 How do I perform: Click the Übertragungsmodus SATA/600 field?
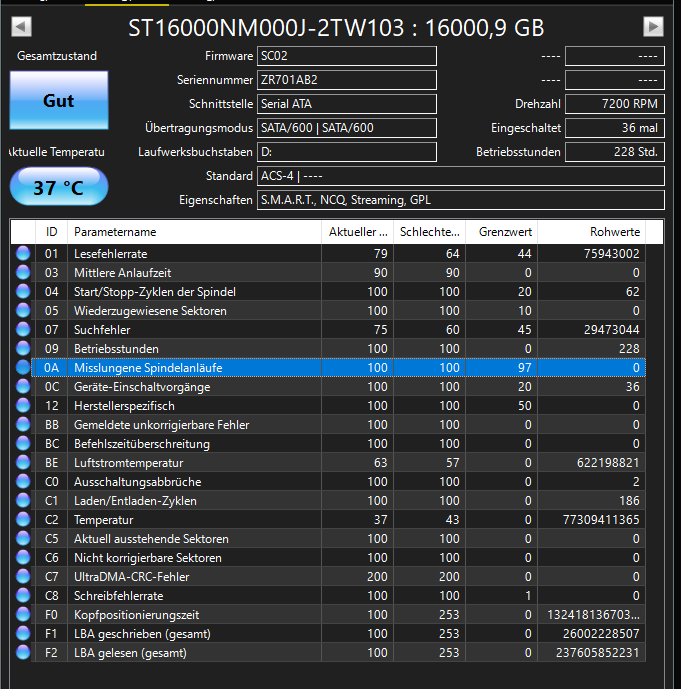point(347,128)
